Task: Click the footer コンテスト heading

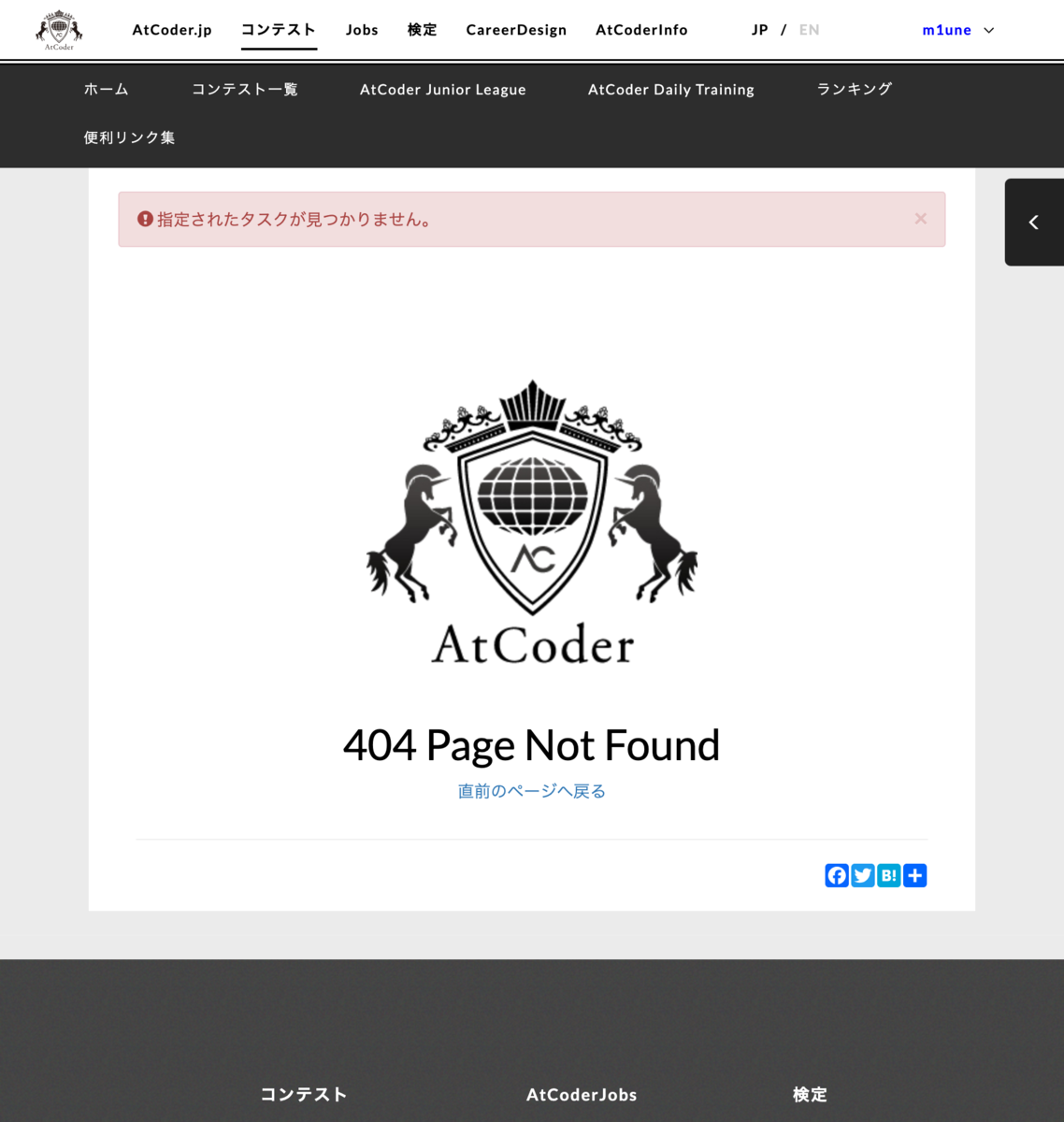Action: click(x=304, y=1094)
